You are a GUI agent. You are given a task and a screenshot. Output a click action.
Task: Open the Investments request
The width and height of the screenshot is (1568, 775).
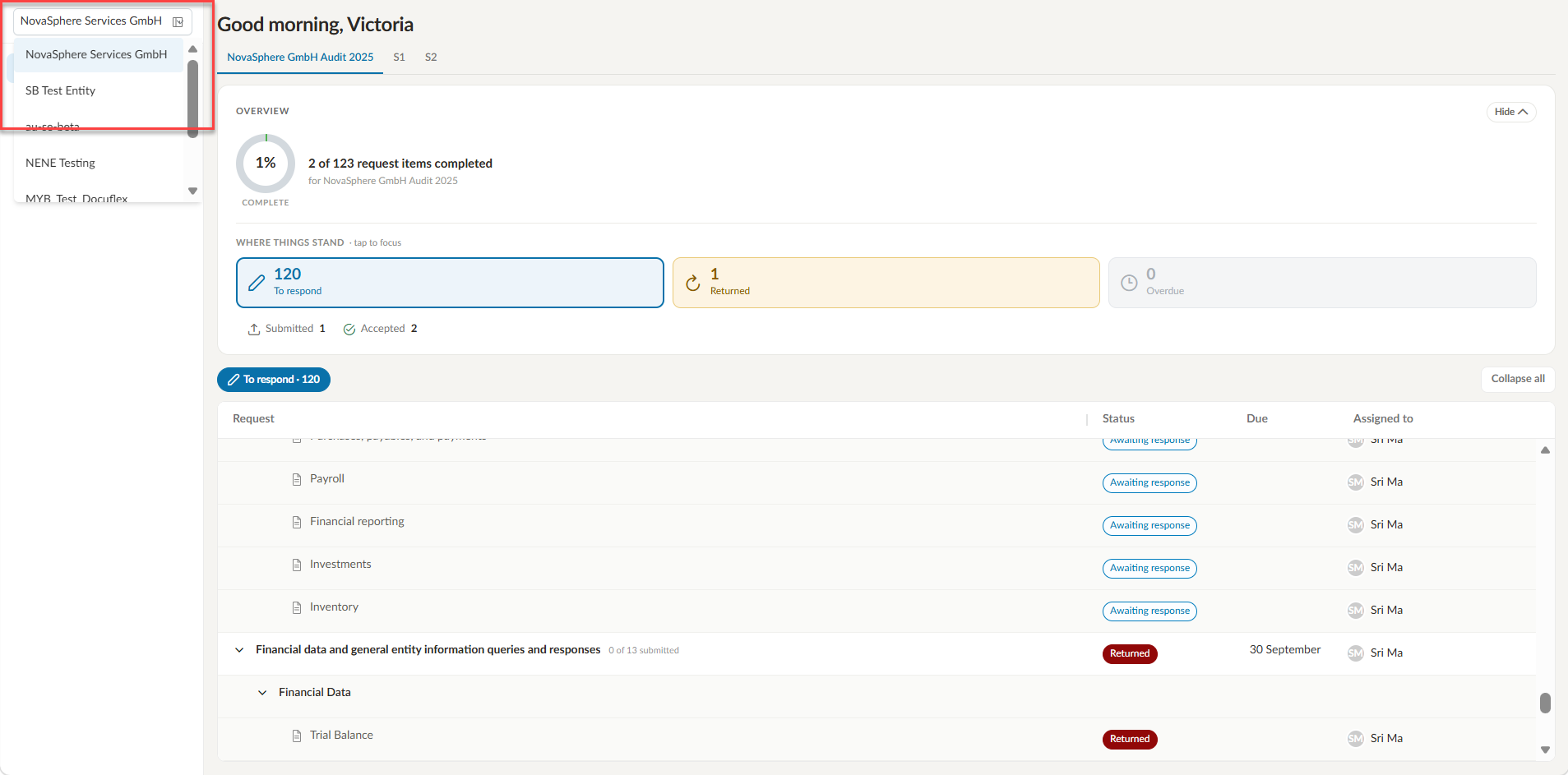[x=340, y=564]
